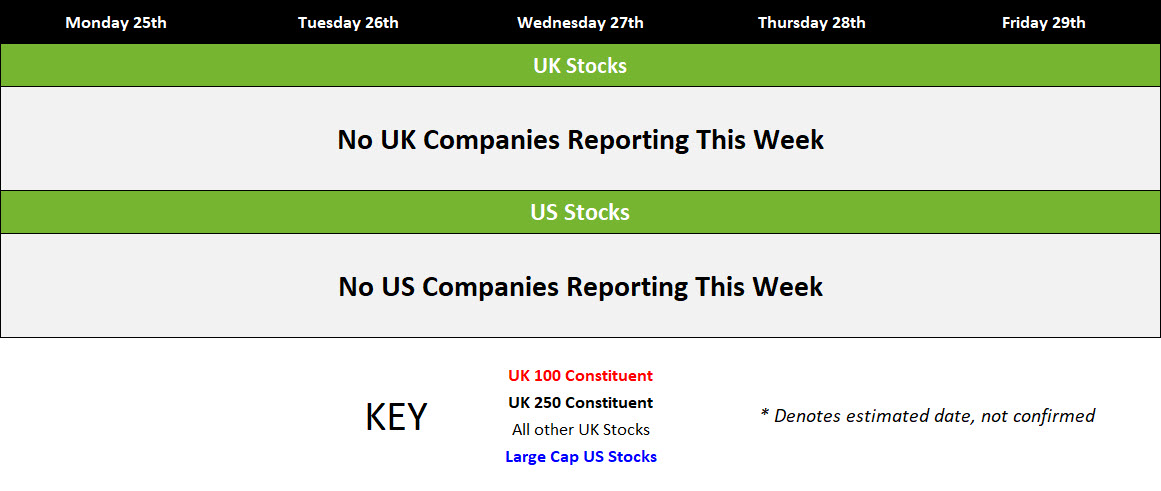Click the UK Stocks green section bar
The height and width of the screenshot is (491, 1161).
click(x=580, y=65)
